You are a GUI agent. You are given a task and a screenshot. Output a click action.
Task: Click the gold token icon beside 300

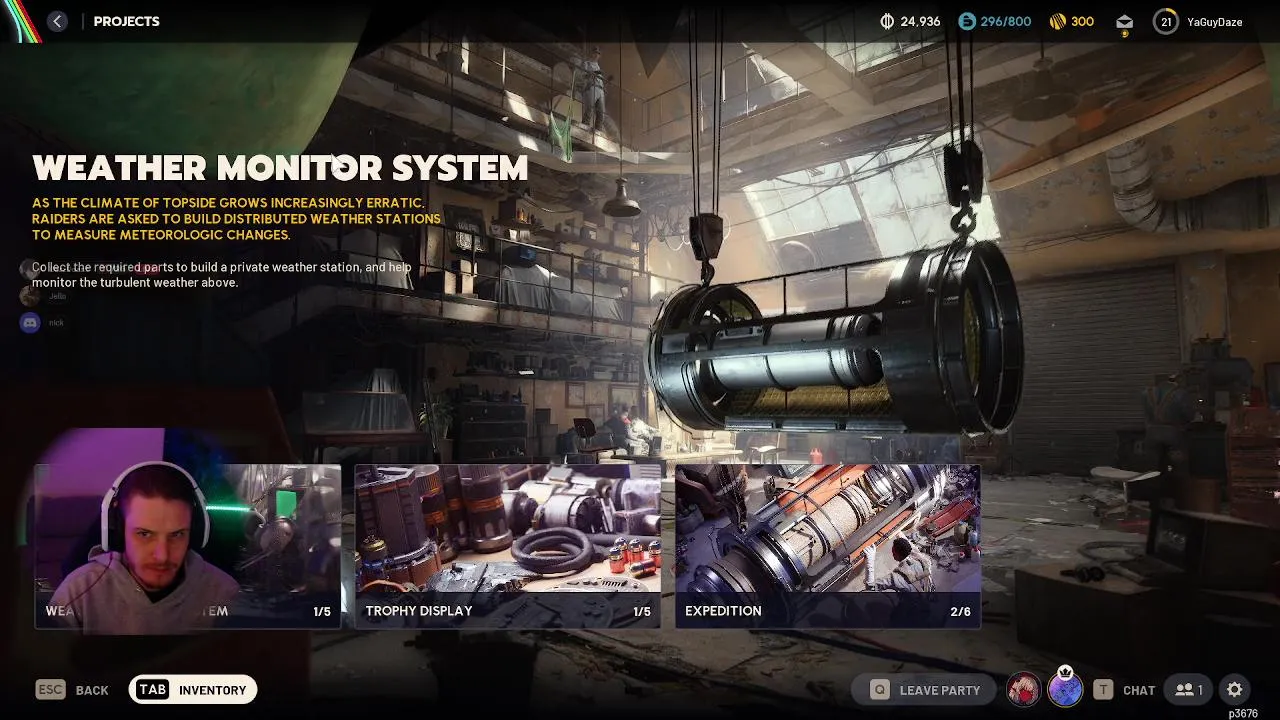(1058, 21)
